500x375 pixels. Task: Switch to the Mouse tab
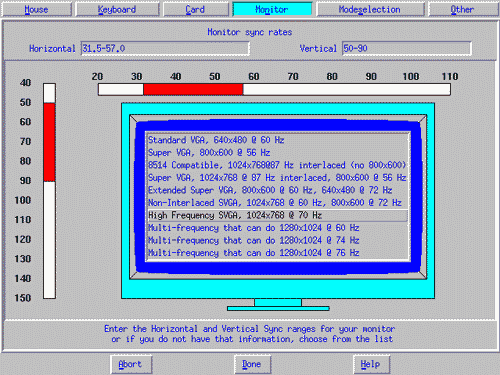[36, 9]
